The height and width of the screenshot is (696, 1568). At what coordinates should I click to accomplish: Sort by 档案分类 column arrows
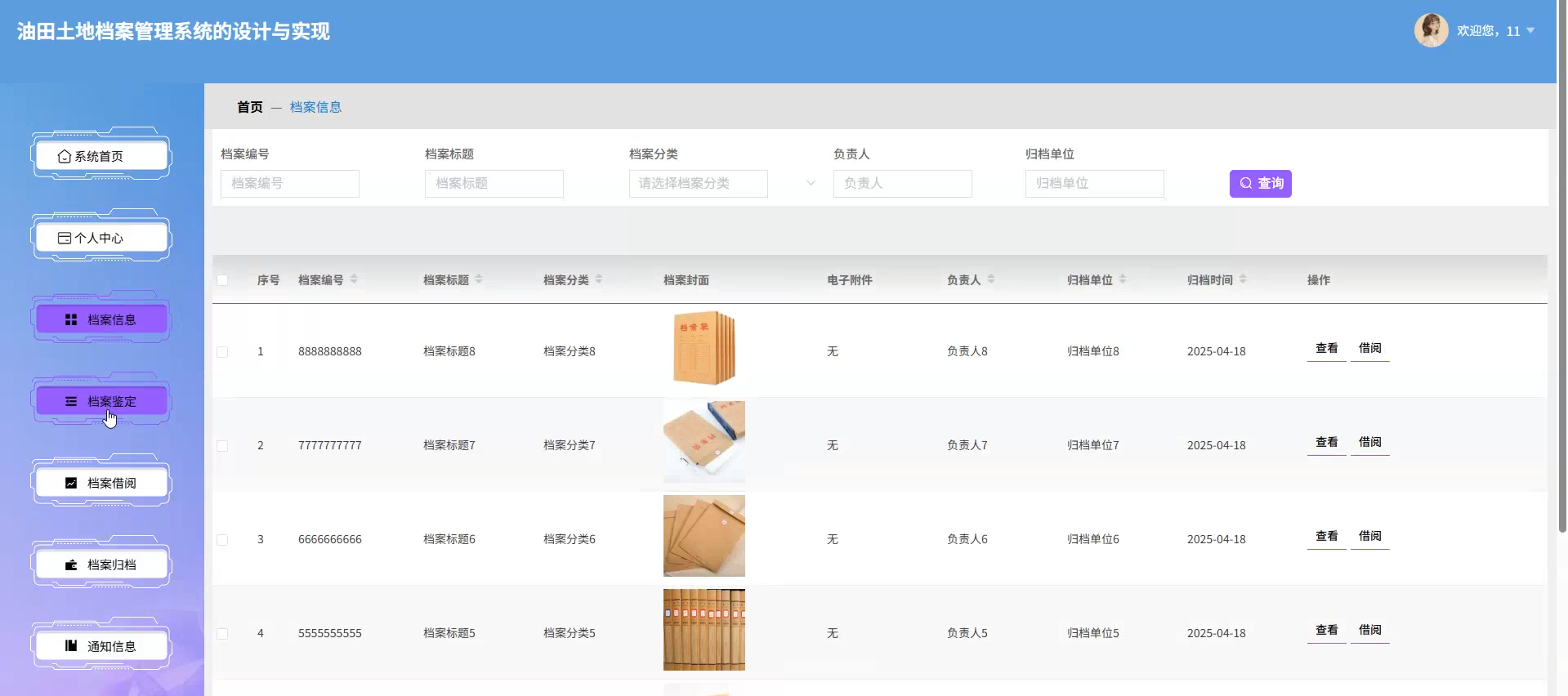(x=599, y=279)
